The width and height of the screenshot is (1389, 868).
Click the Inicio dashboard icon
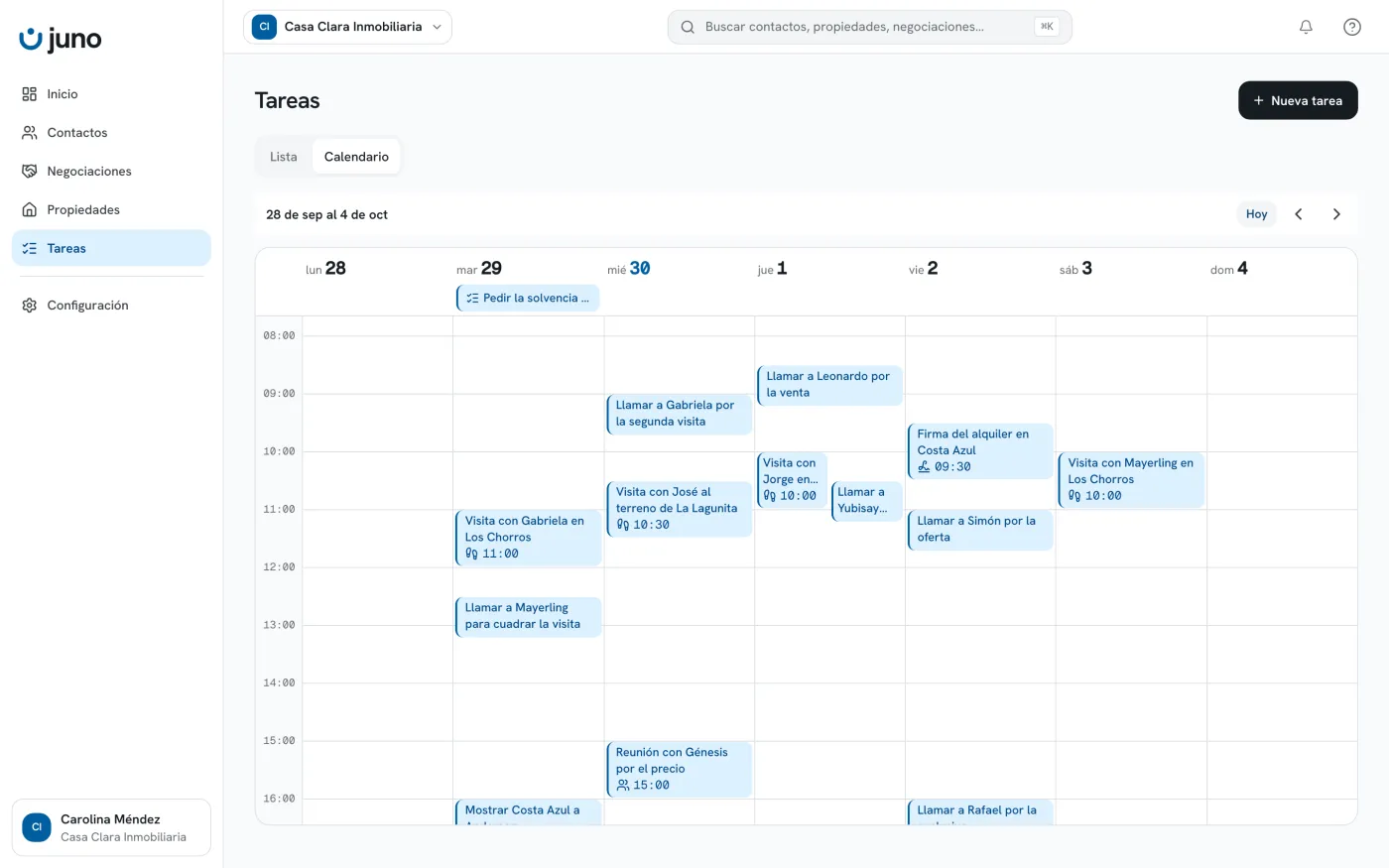(30, 94)
